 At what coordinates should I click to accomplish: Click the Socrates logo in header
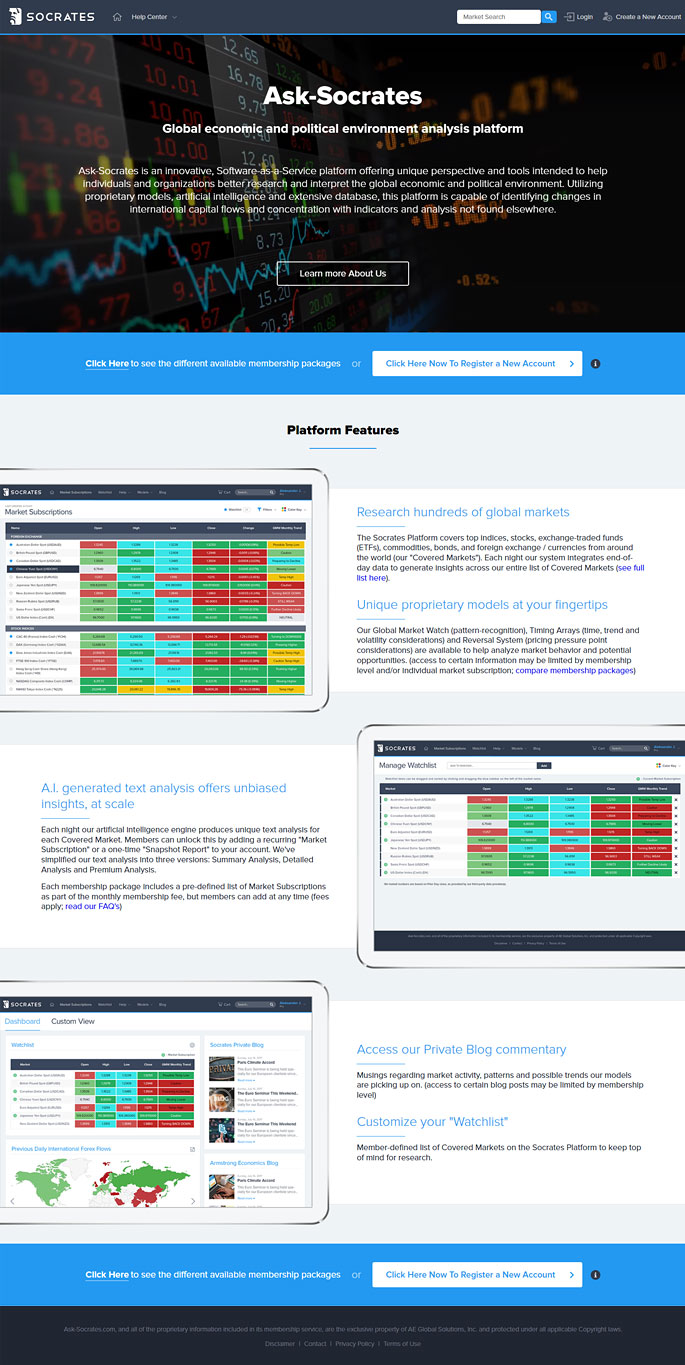(51, 16)
